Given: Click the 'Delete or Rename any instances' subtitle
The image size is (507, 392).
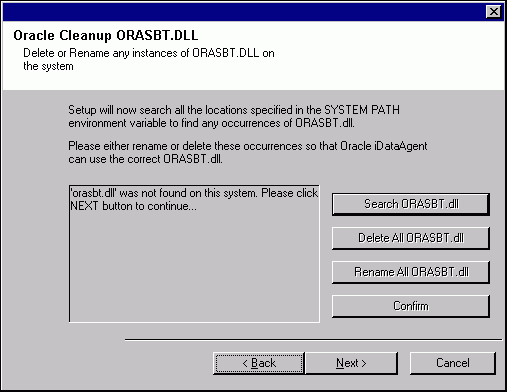Looking at the screenshot, I should pyautogui.click(x=149, y=60).
